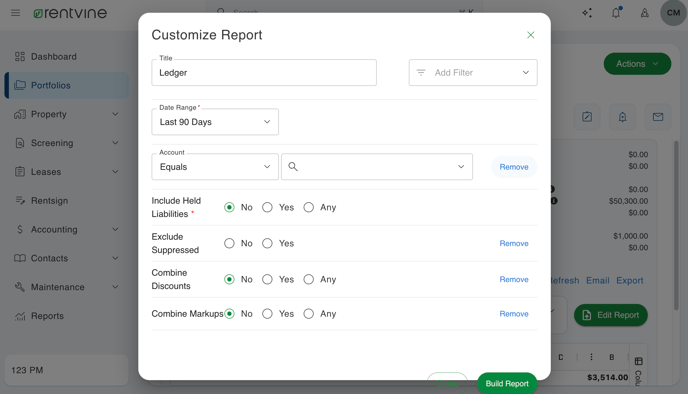Open the Account Equals operator dropdown
The width and height of the screenshot is (688, 394).
point(215,167)
